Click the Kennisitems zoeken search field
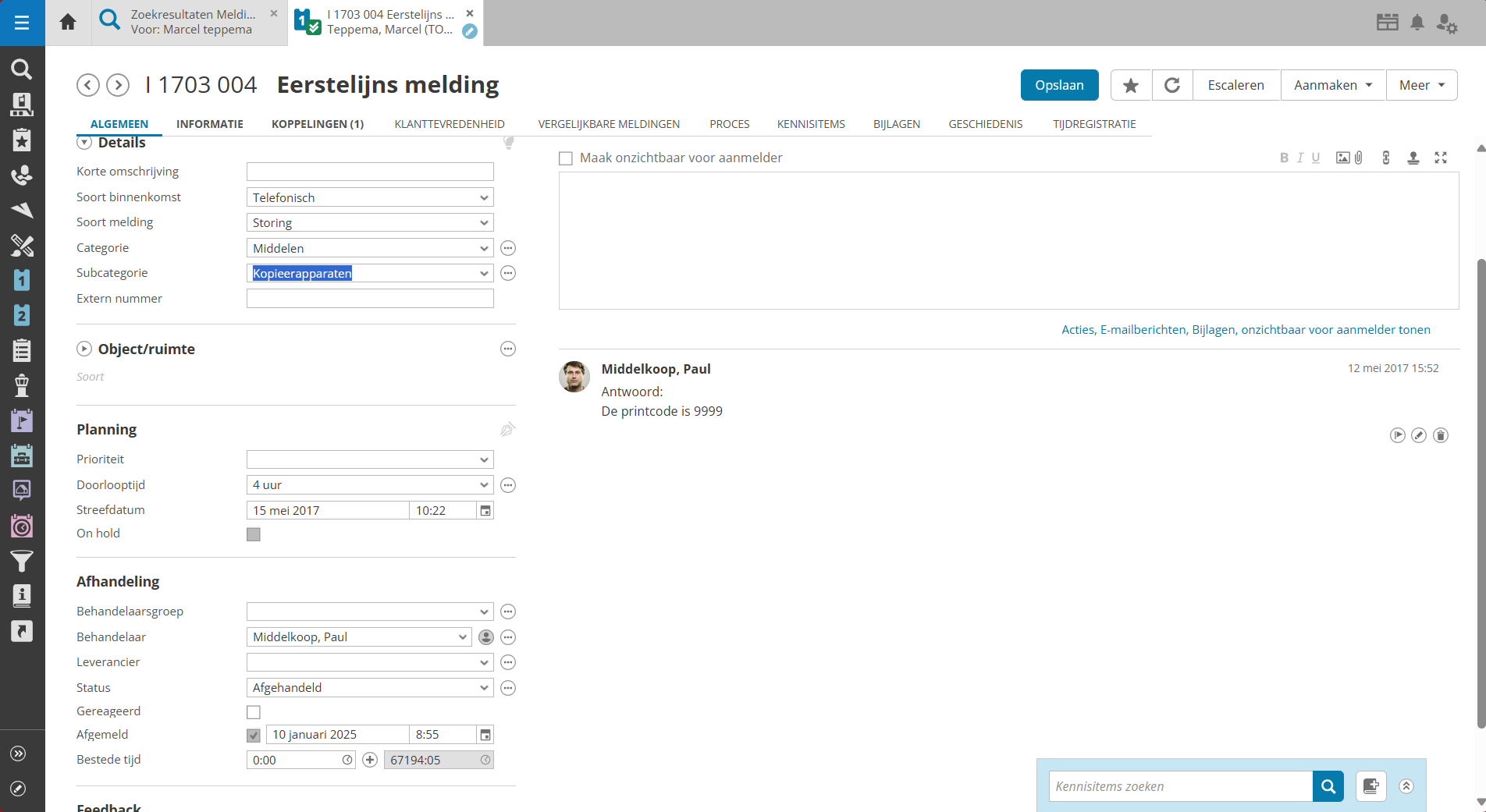This screenshot has height=812, width=1486. point(1180,786)
